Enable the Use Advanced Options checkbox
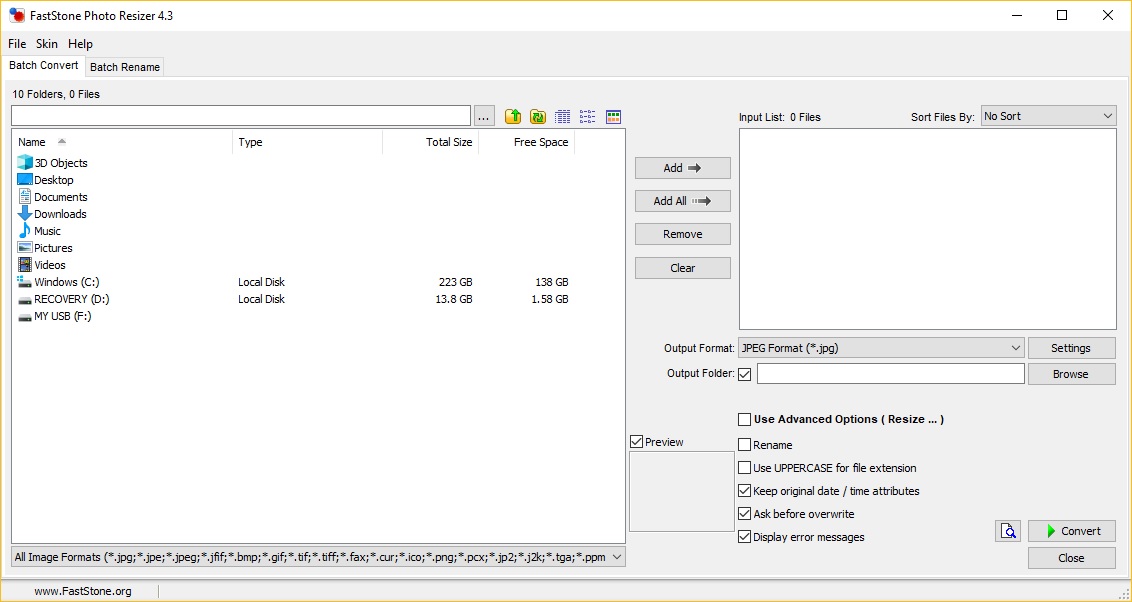This screenshot has height=602, width=1132. point(745,419)
